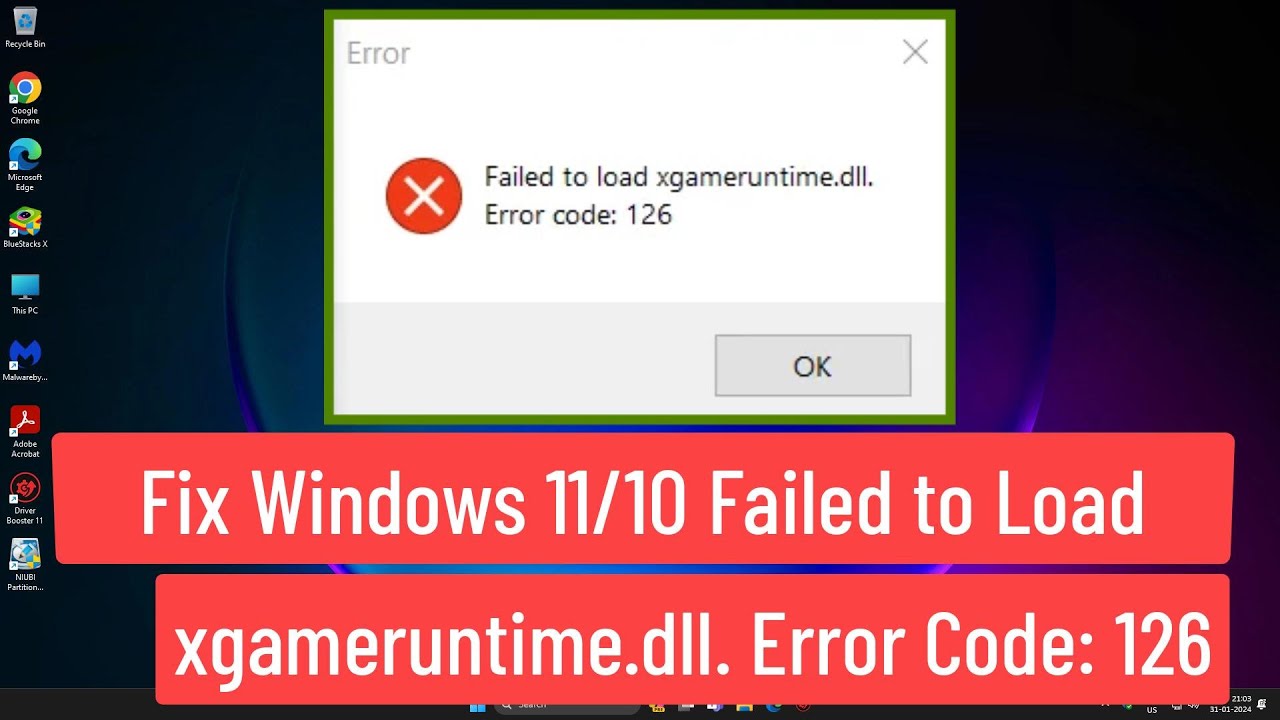
Task: Select the This PC desktop icon
Action: [x=25, y=294]
